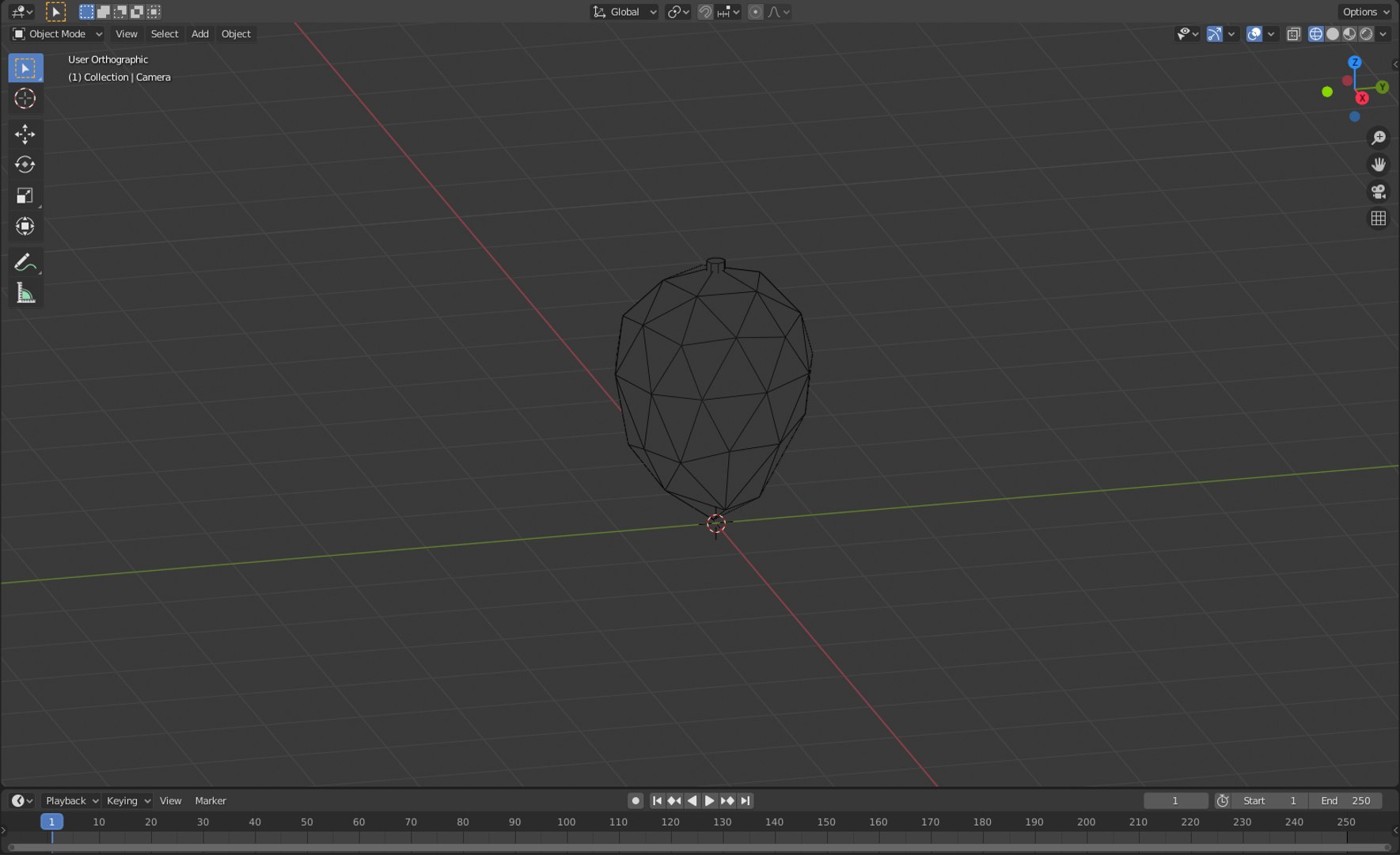Open the Add menu
This screenshot has height=855, width=1400.
coord(200,34)
